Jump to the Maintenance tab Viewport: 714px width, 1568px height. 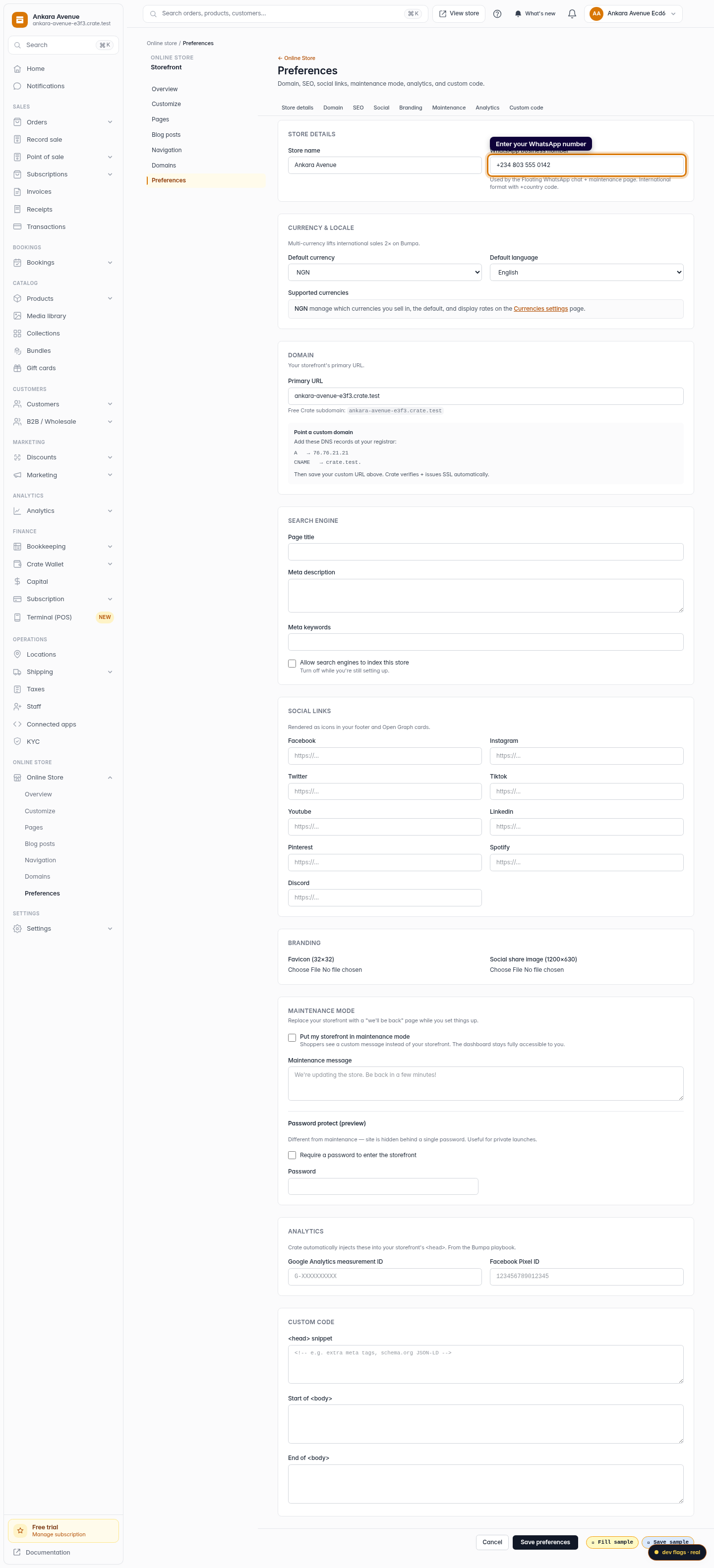pos(449,108)
